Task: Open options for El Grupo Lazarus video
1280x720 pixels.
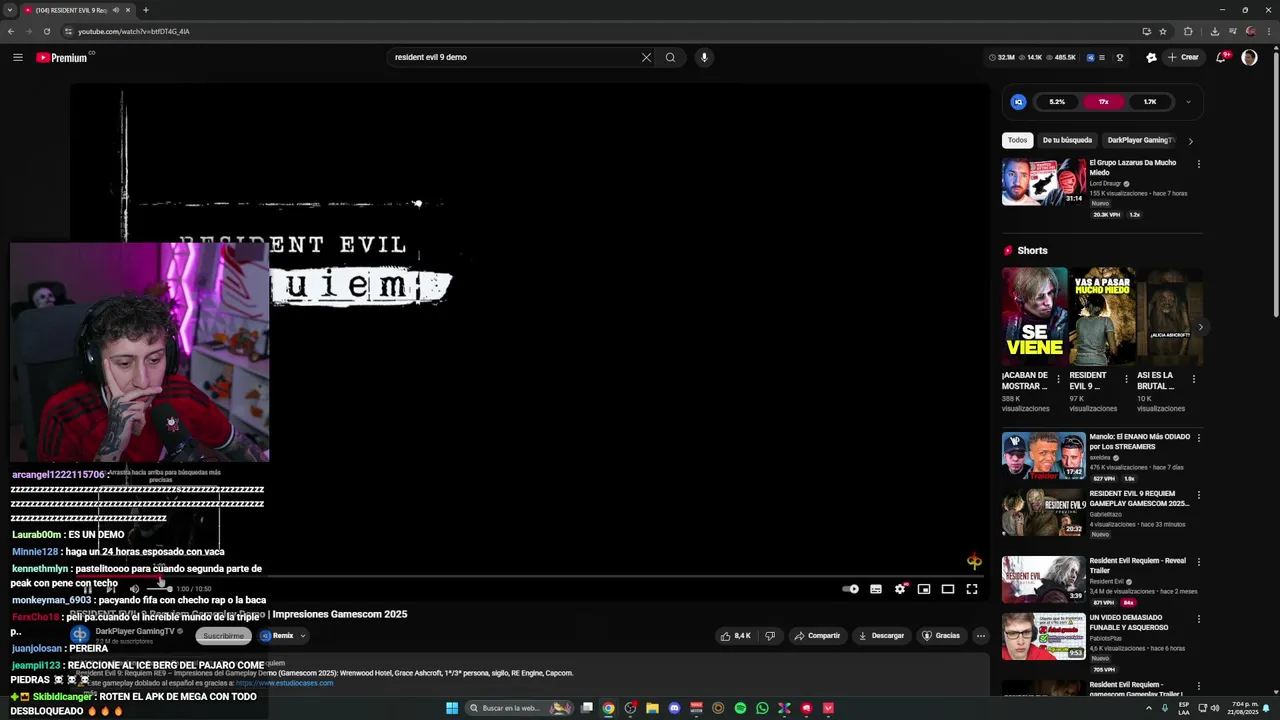Action: click(x=1198, y=164)
